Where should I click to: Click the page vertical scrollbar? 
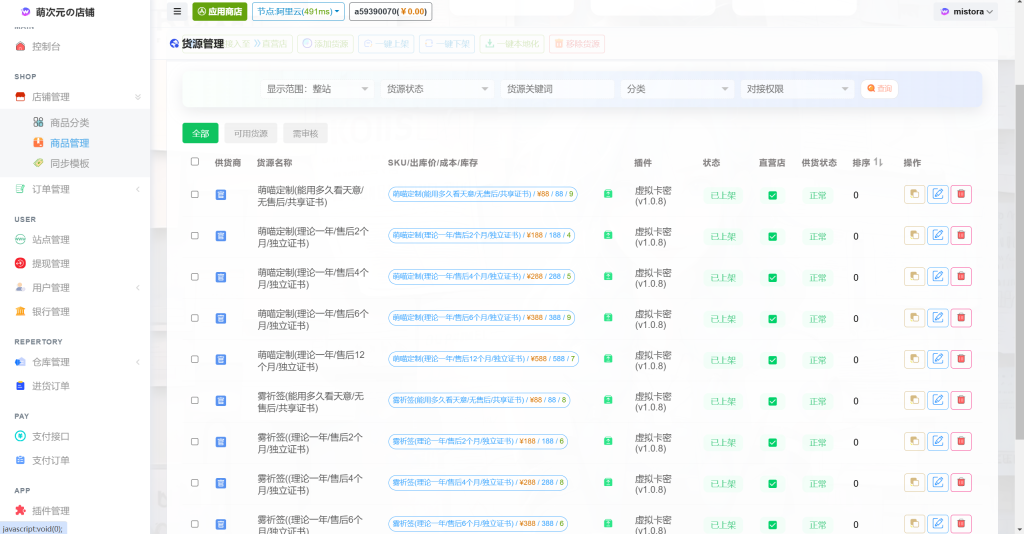(1019, 261)
